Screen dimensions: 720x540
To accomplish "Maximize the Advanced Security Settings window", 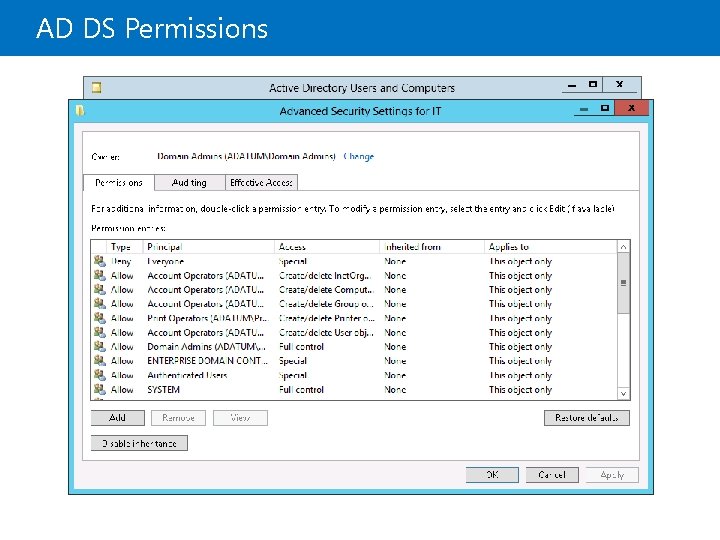I will click(605, 108).
